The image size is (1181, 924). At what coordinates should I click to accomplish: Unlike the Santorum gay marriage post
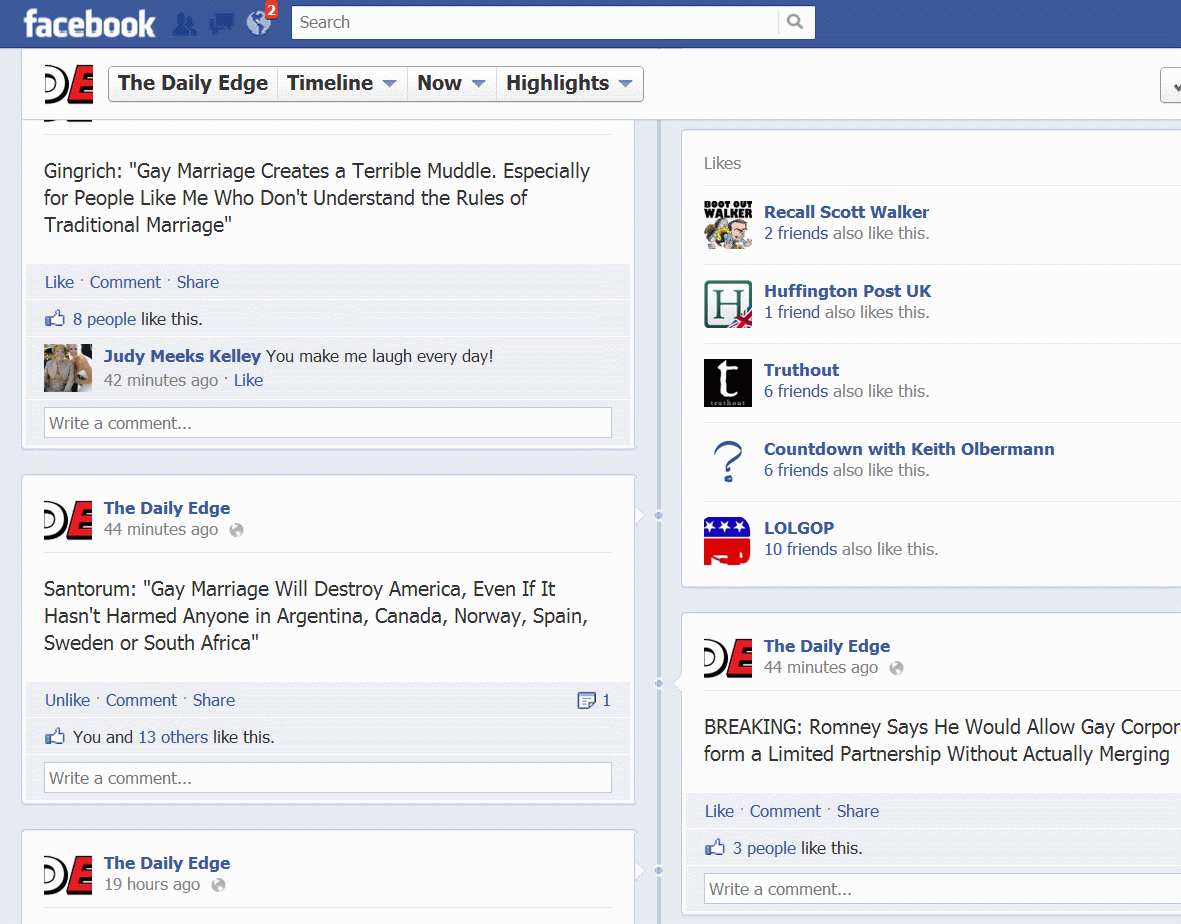coord(67,700)
